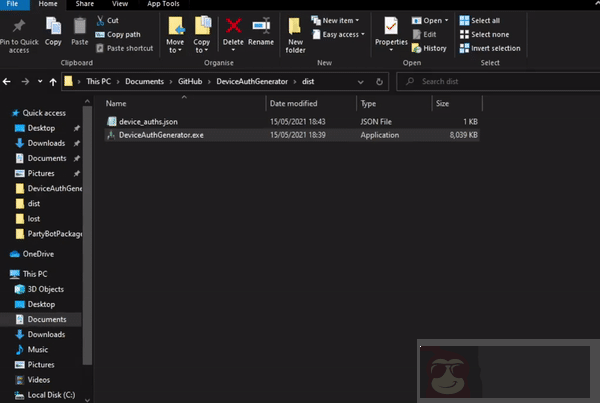Click Invert selection in the ribbon

tap(489, 48)
